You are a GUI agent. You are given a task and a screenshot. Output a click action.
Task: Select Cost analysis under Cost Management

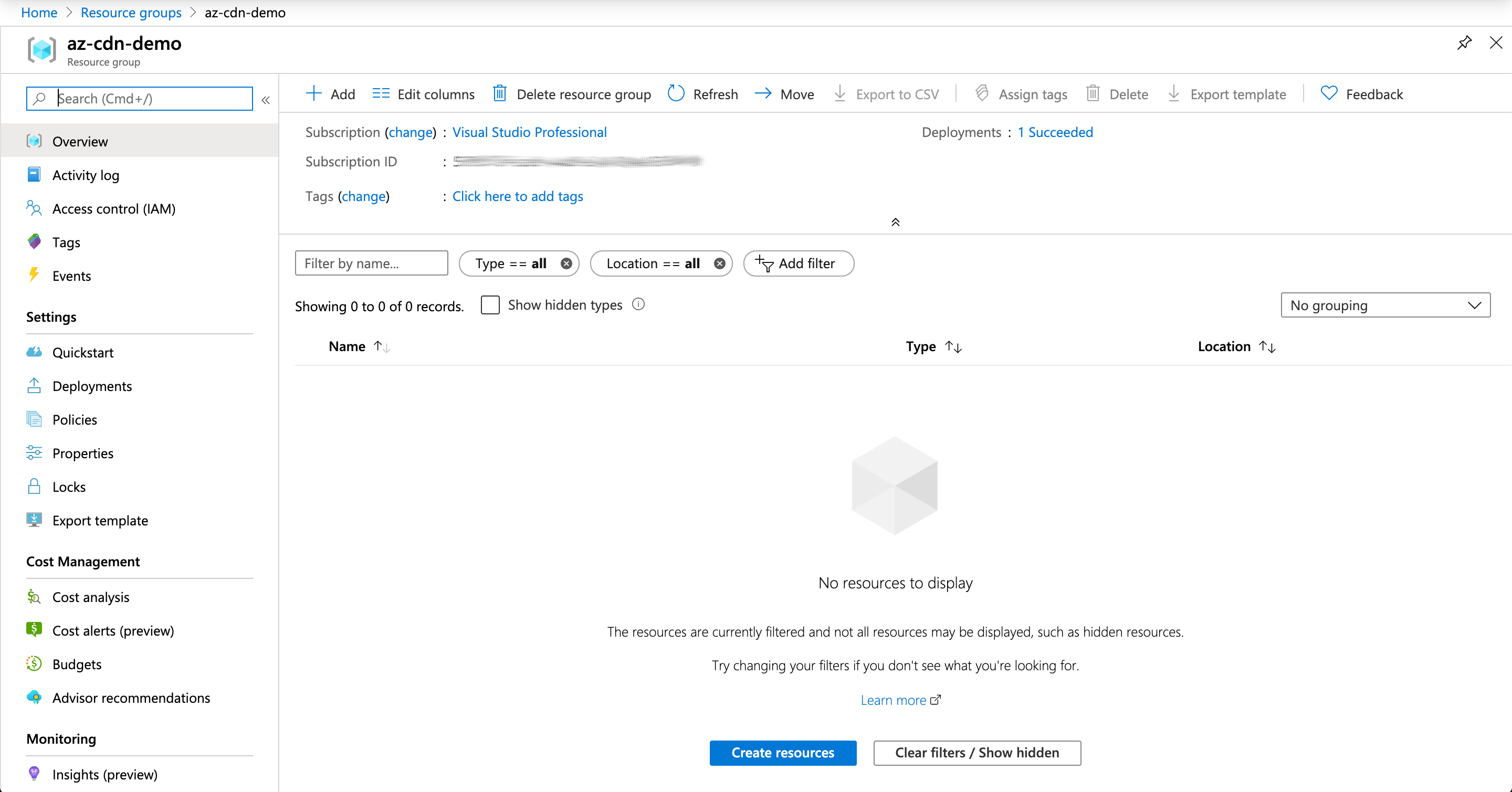[91, 597]
